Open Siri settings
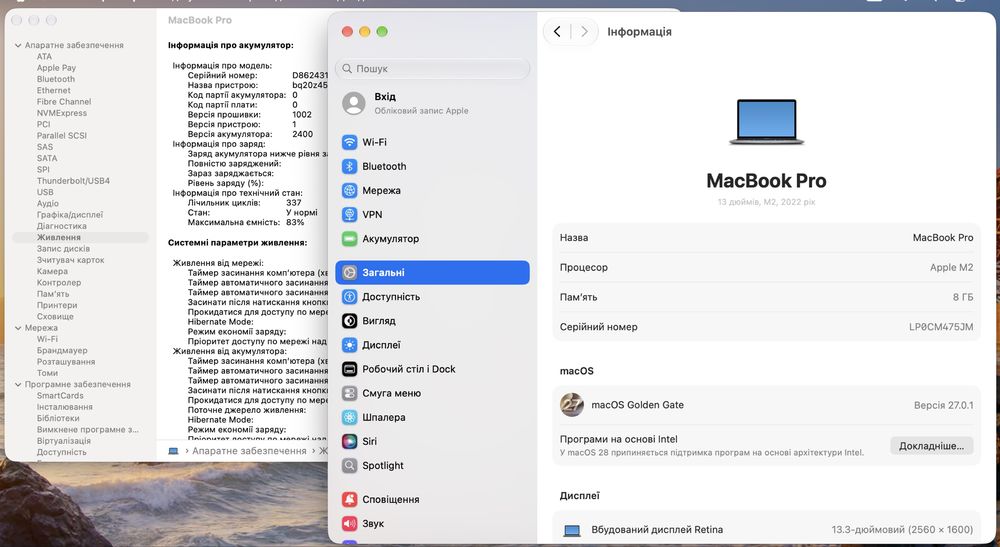Image resolution: width=1000 pixels, height=547 pixels. tap(432, 441)
